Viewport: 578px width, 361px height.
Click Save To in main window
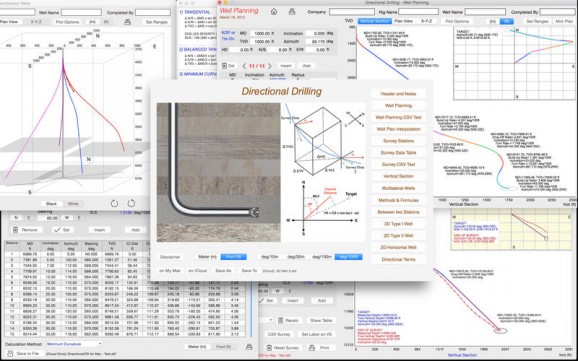pyautogui.click(x=249, y=271)
